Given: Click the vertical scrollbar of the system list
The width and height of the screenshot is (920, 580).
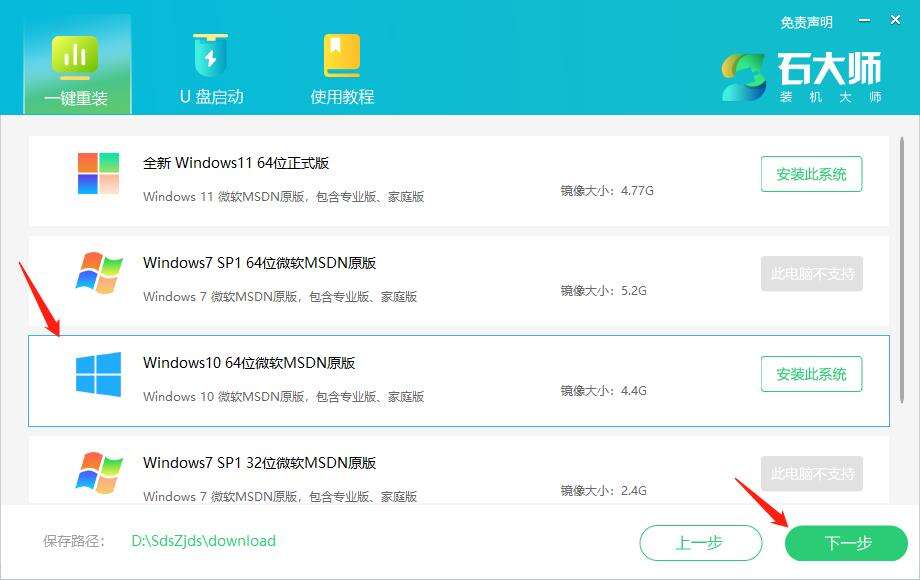Looking at the screenshot, I should 902,270.
